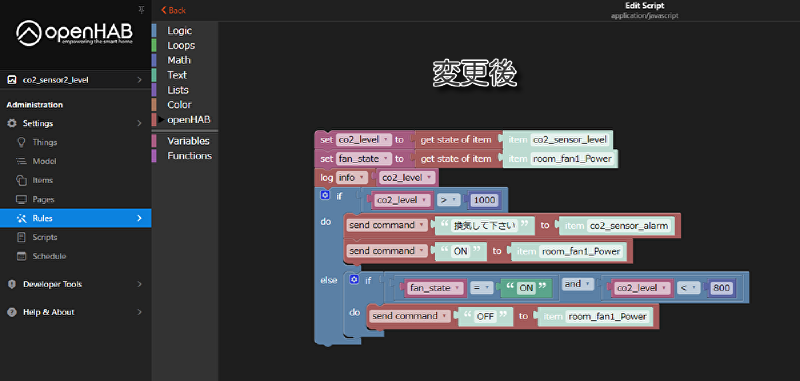The image size is (800, 381).
Task: Open the Rules administration page
Action: (76, 218)
